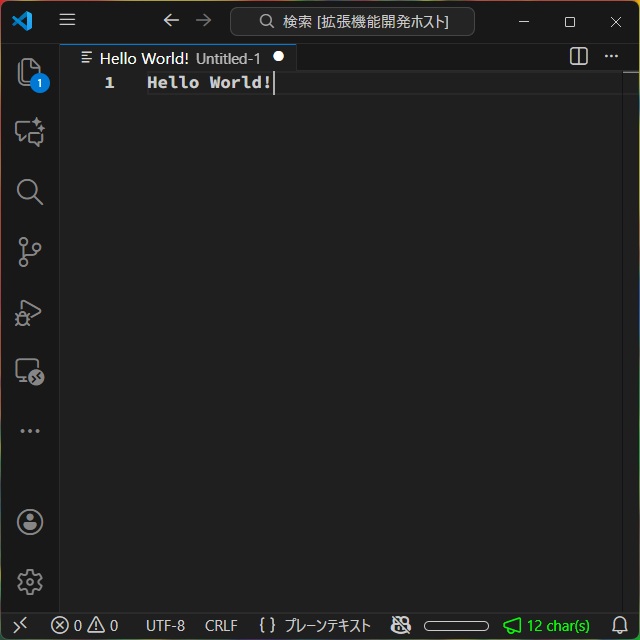This screenshot has width=640, height=640.
Task: Open the Remote Explorer icon
Action: pyautogui.click(x=30, y=372)
